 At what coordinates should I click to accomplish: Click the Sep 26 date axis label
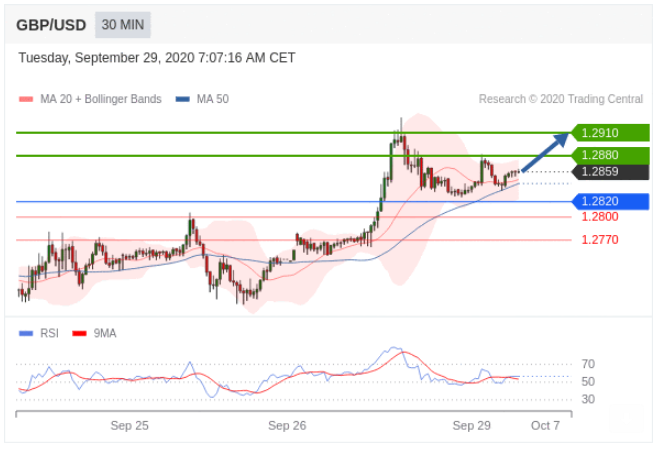coord(287,426)
